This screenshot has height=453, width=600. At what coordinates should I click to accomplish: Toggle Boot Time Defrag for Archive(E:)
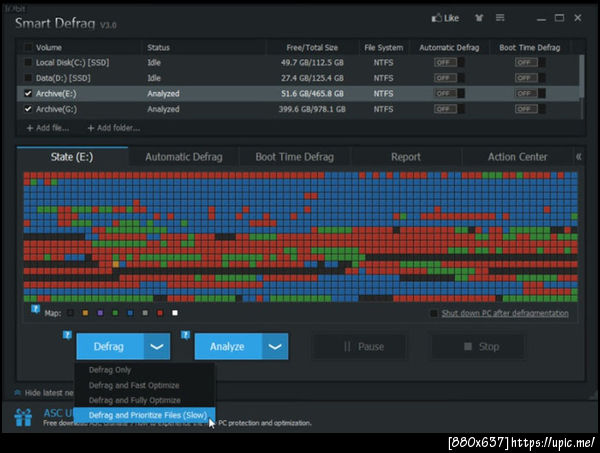click(530, 93)
